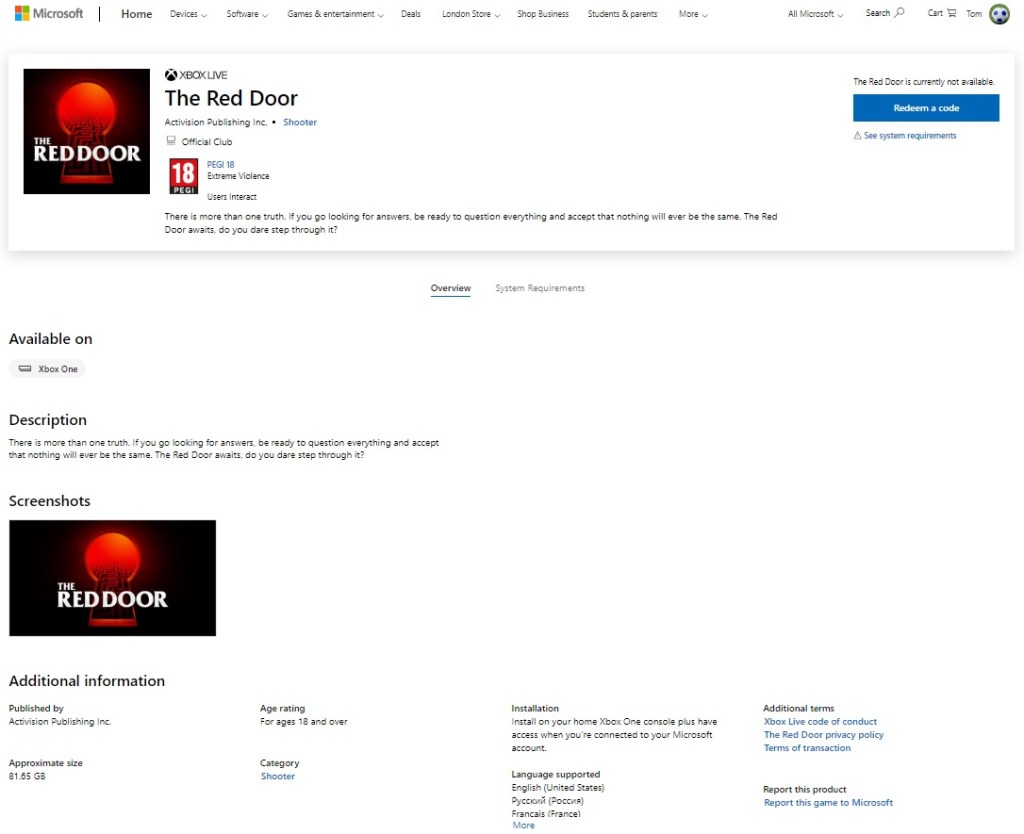1024x834 pixels.
Task: Open the shopping Cart icon
Action: 950,13
